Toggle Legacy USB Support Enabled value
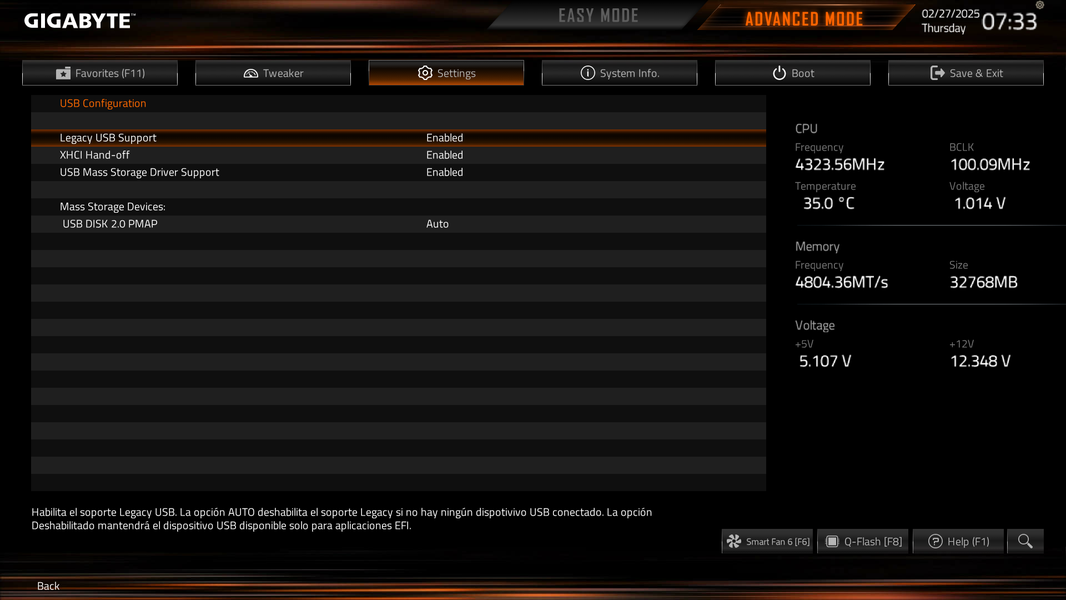This screenshot has width=1066, height=600. click(445, 138)
